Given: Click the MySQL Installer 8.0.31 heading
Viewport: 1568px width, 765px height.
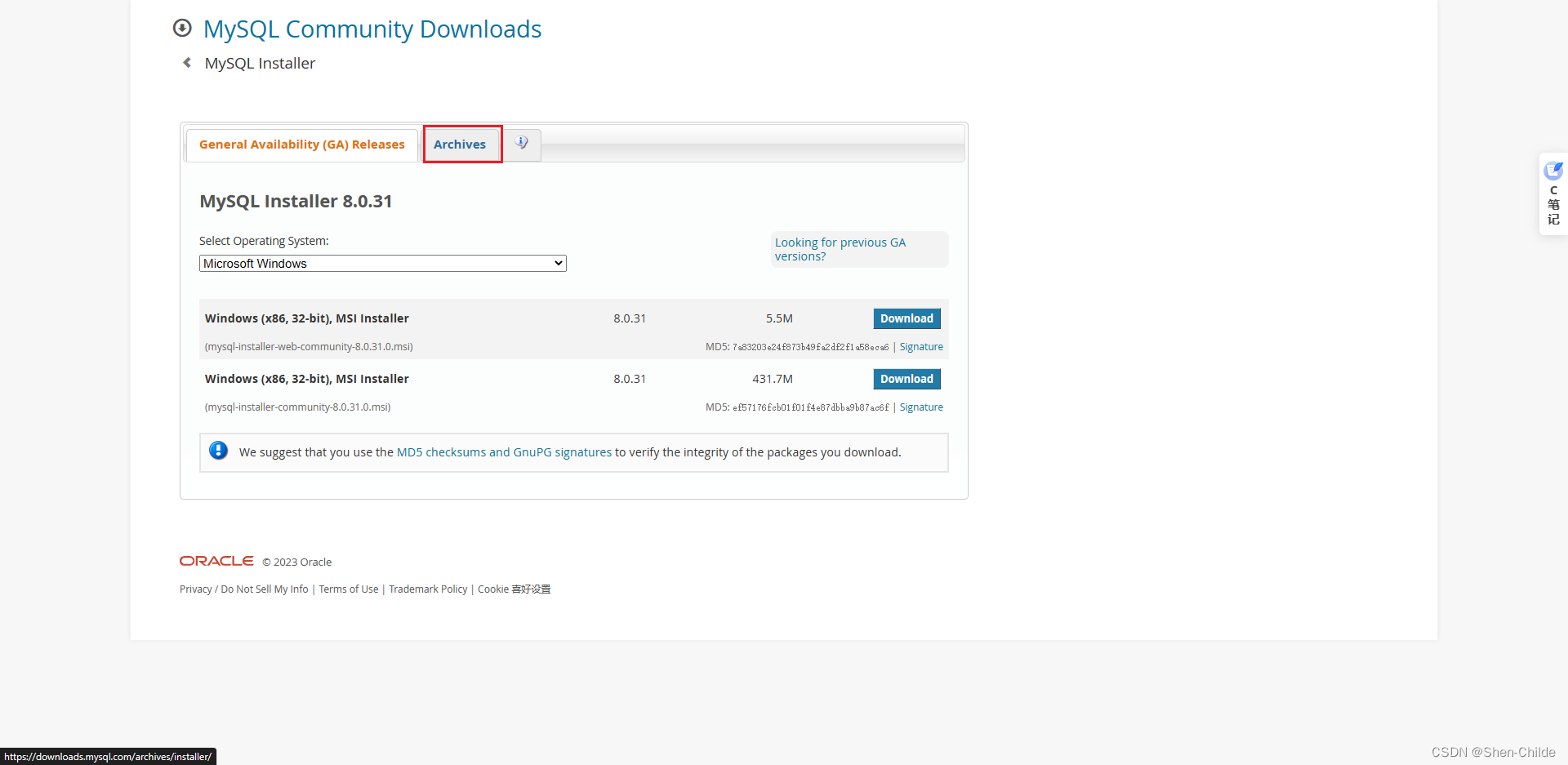Looking at the screenshot, I should coord(296,202).
